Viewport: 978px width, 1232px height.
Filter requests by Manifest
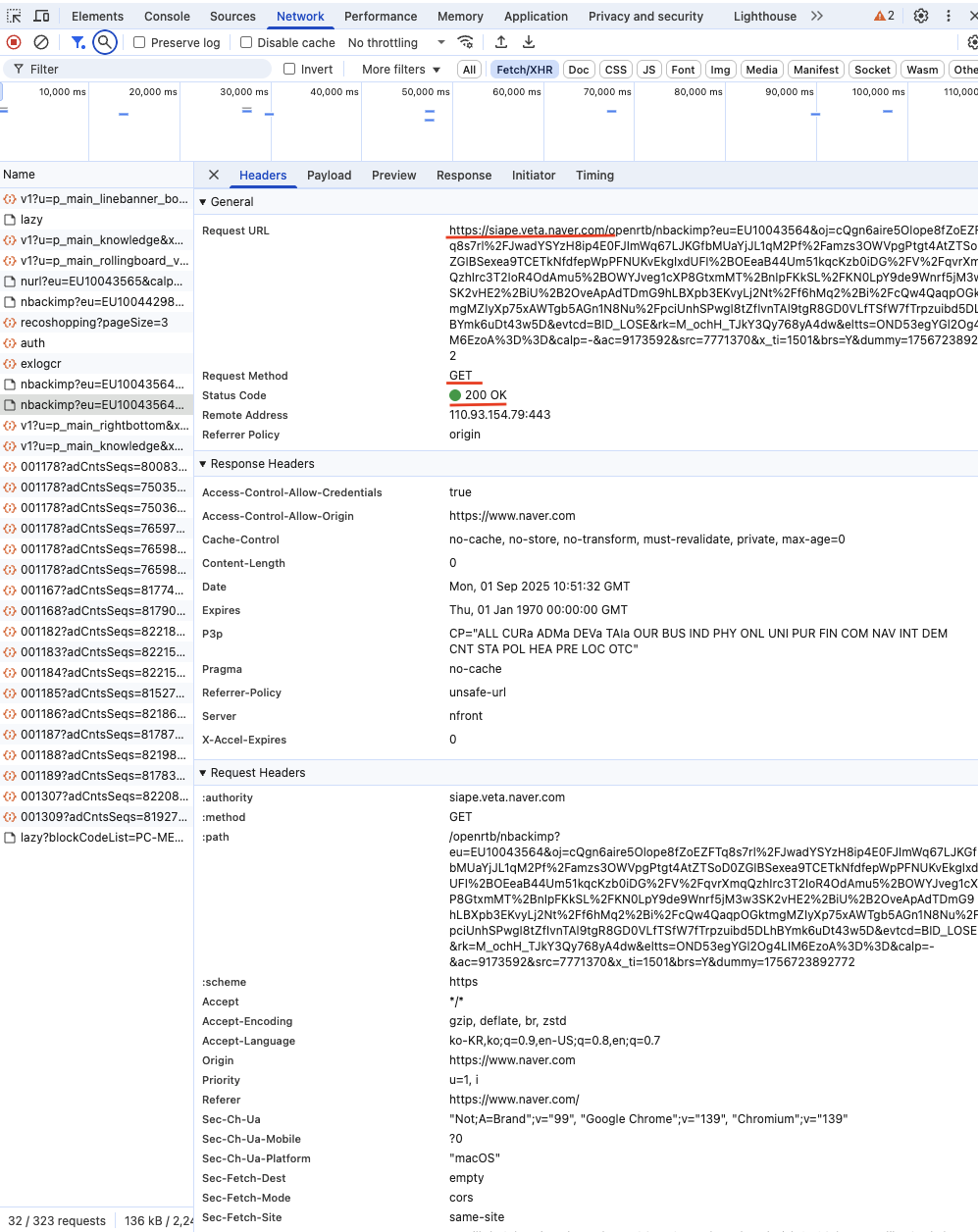pos(816,69)
